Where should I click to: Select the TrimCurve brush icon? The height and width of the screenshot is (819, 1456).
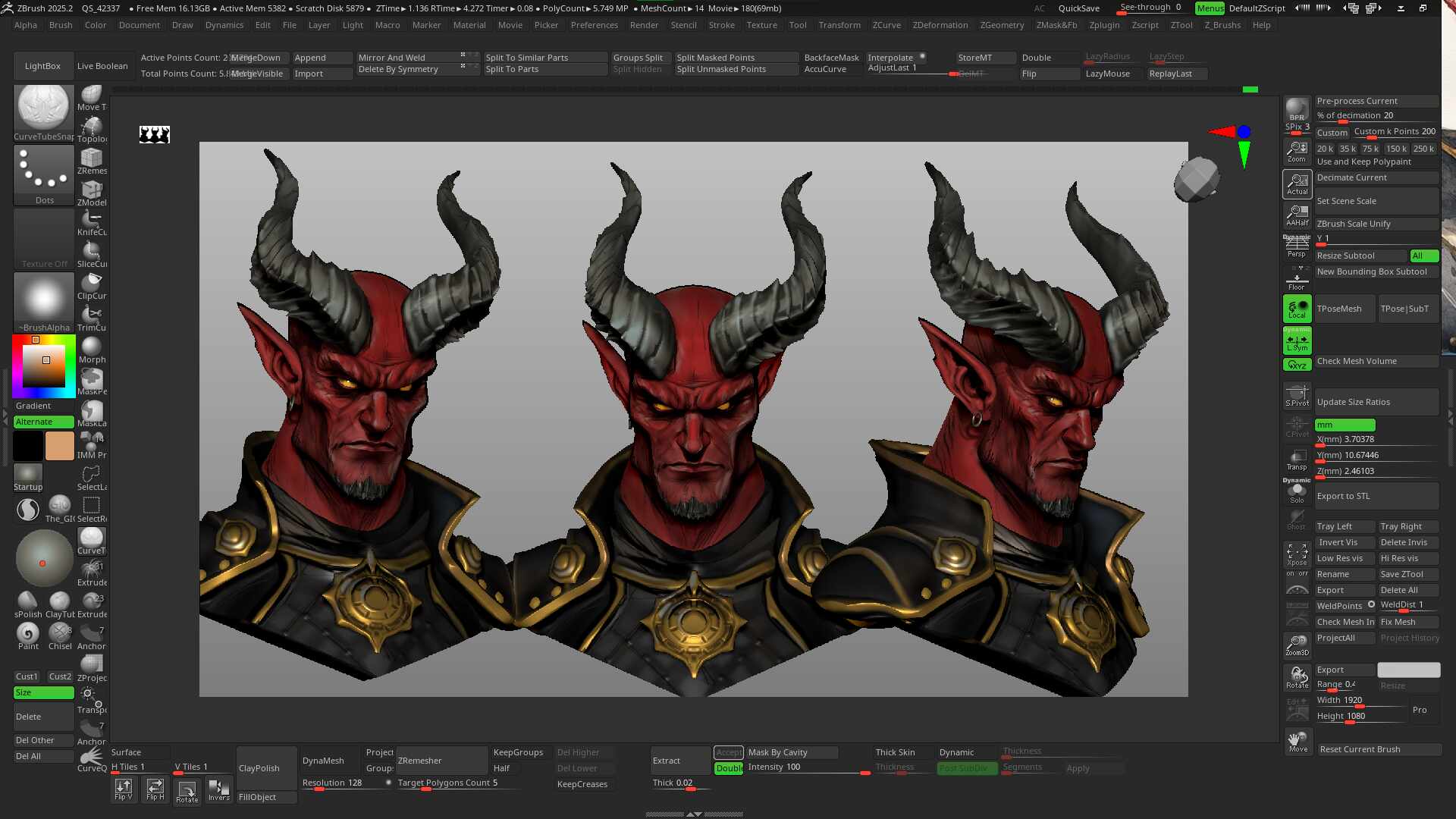[92, 316]
